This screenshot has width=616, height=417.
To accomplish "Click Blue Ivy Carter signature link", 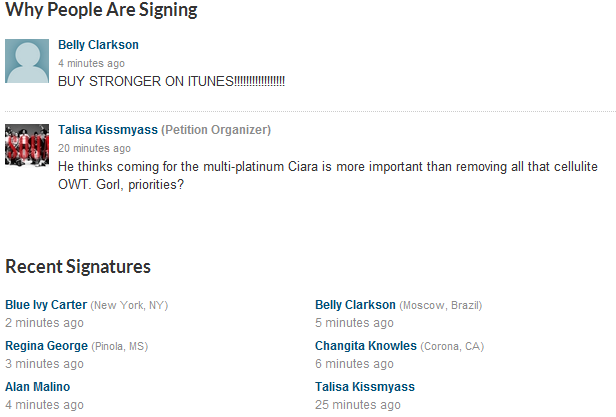I will click(46, 305).
